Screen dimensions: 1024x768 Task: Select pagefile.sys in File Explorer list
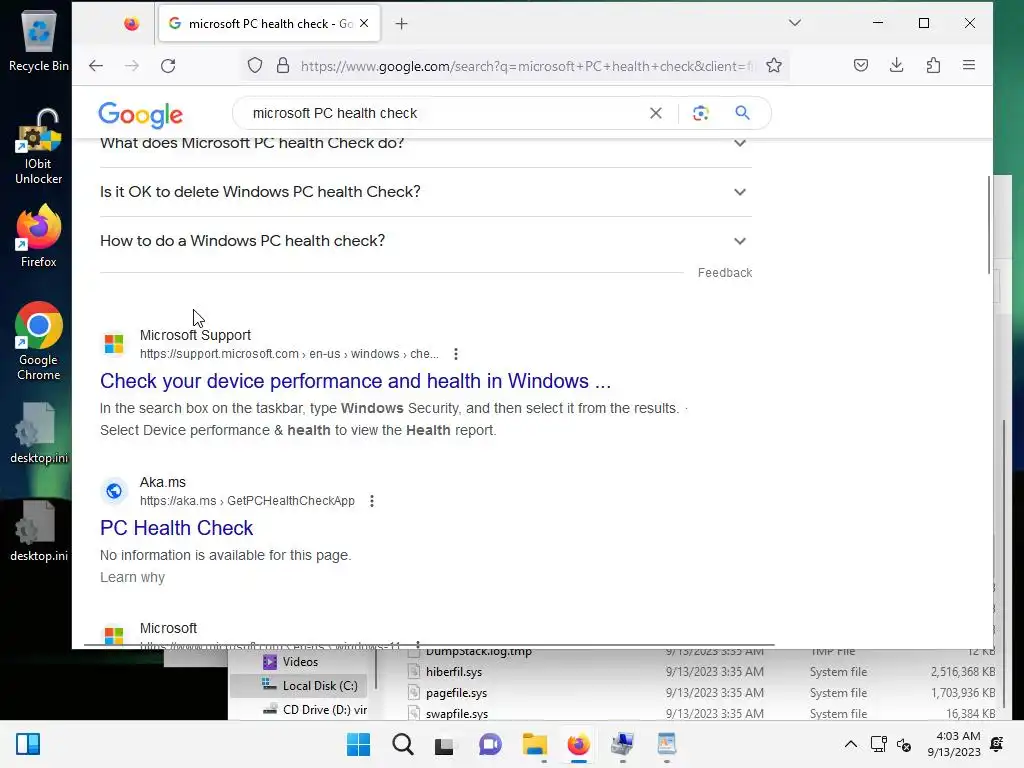[456, 693]
